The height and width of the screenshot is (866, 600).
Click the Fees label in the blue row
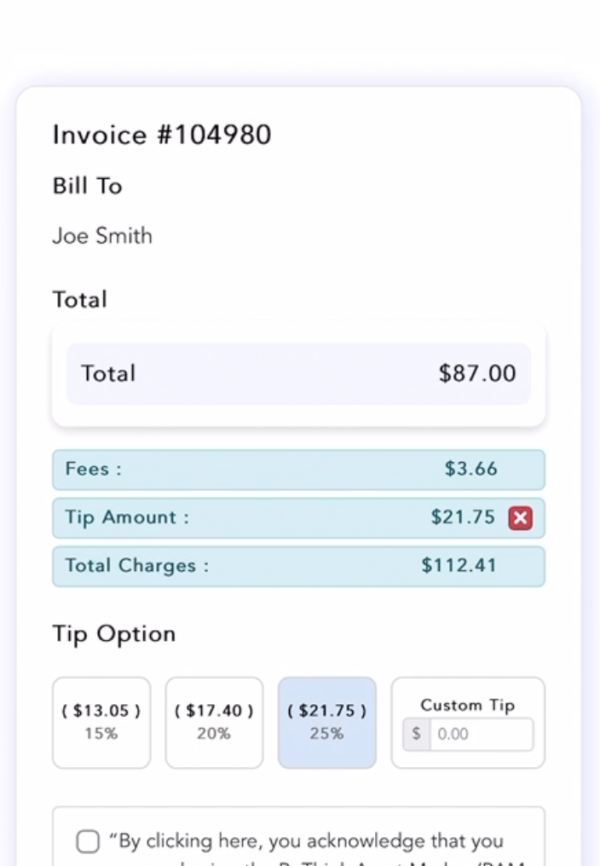[93, 469]
